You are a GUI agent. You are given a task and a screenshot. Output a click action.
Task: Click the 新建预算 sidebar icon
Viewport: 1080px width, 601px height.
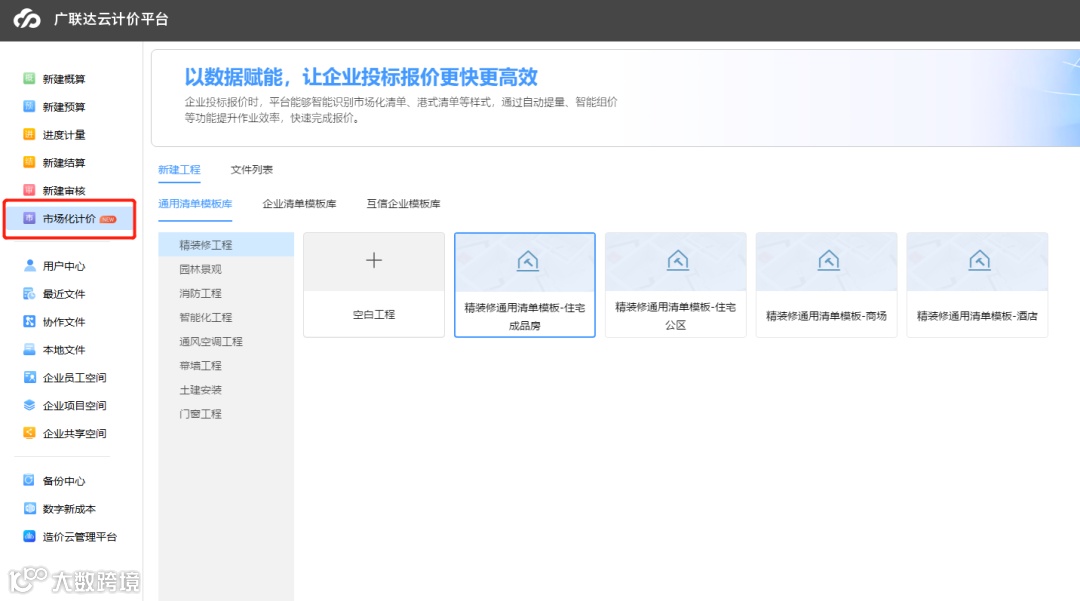coord(29,106)
